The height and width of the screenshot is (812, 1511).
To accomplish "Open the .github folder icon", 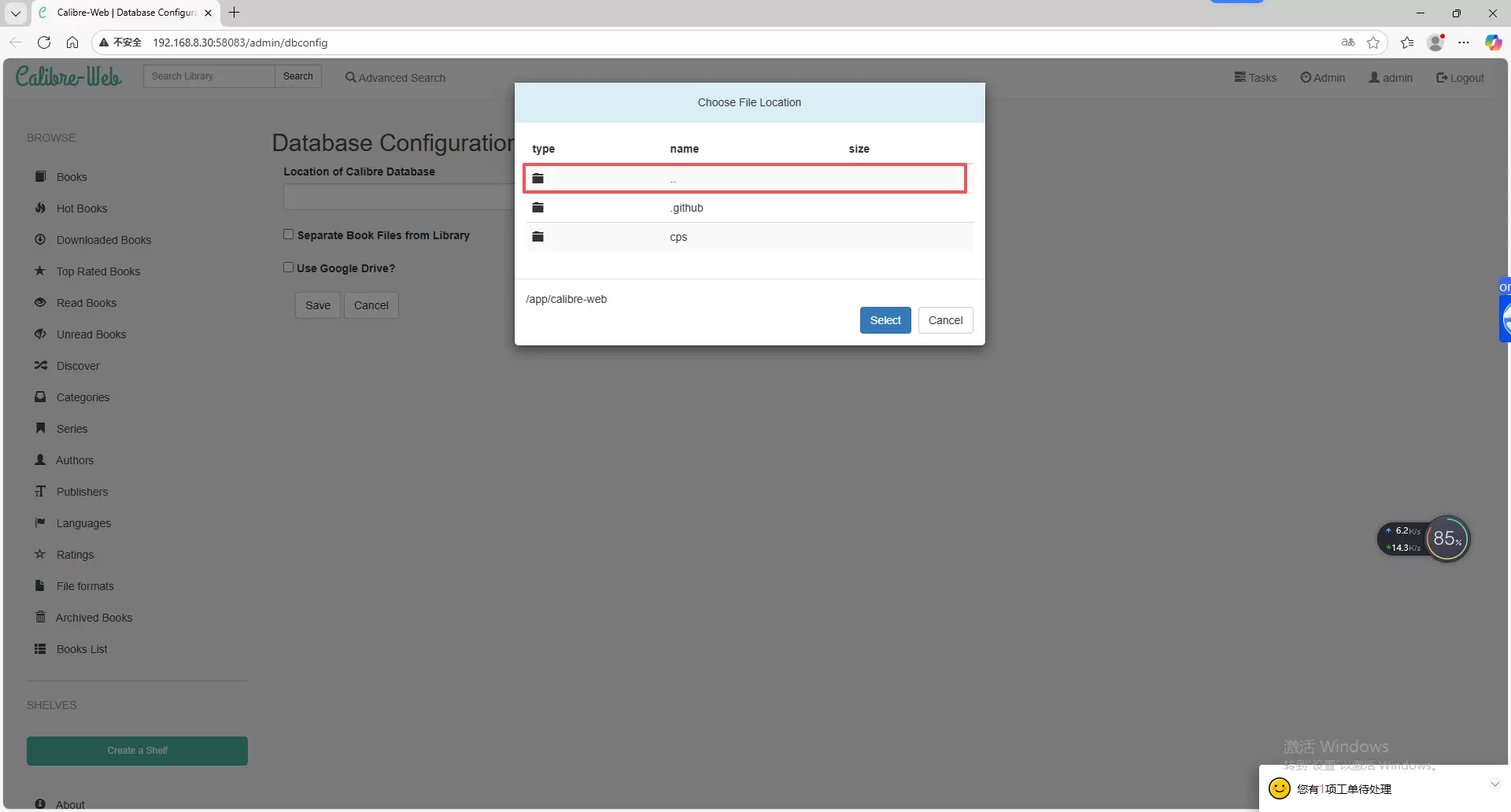I will coord(538,208).
